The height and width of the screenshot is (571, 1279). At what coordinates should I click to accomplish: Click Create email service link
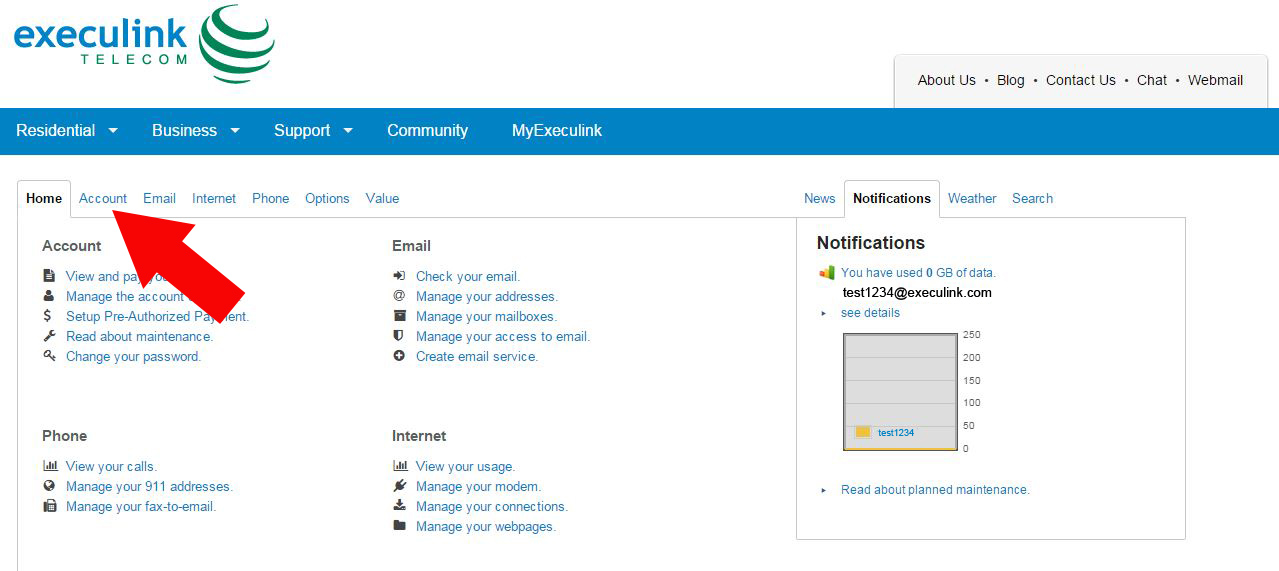(x=477, y=356)
